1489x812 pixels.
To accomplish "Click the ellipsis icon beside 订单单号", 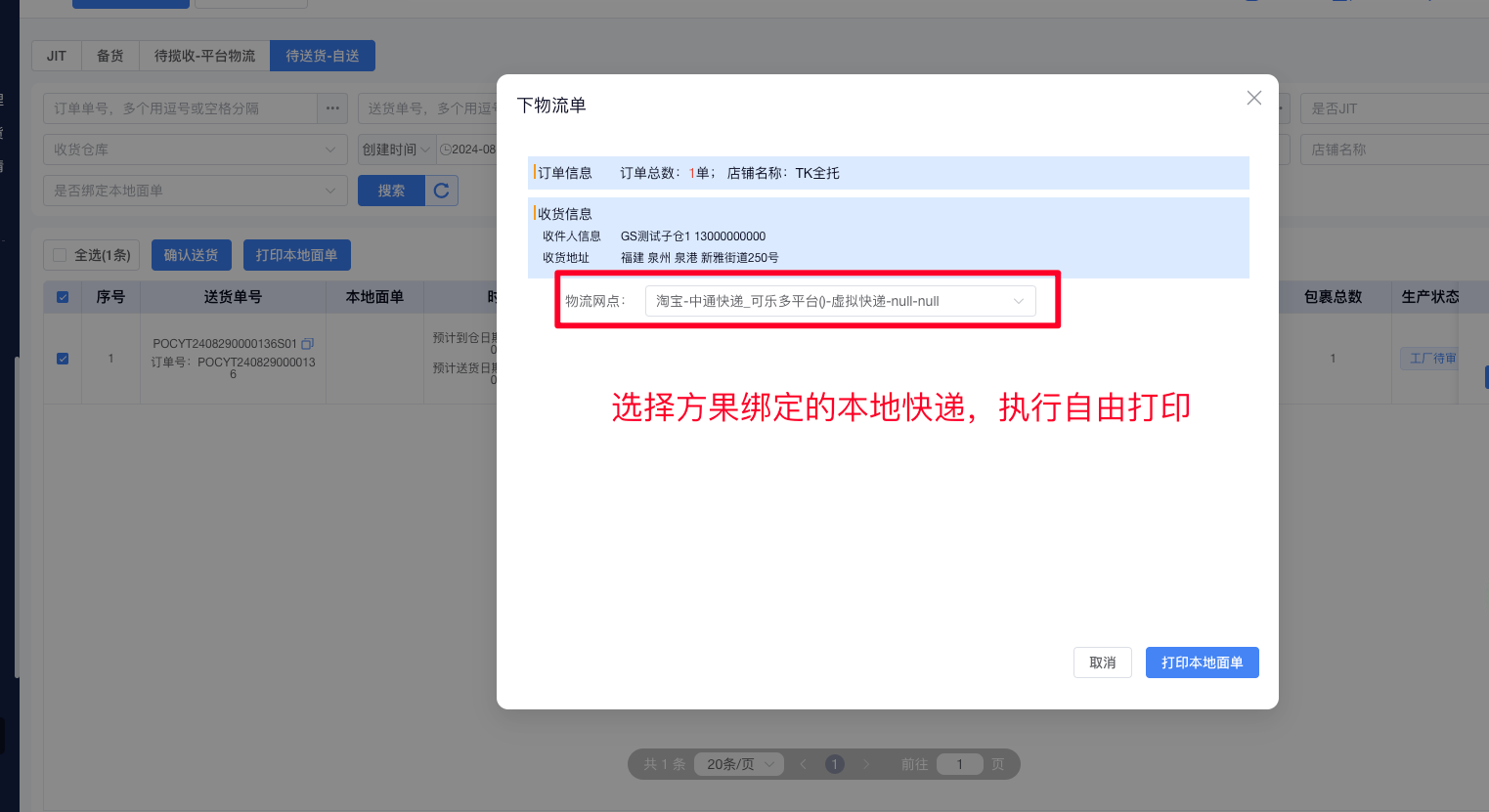I will coord(333,108).
